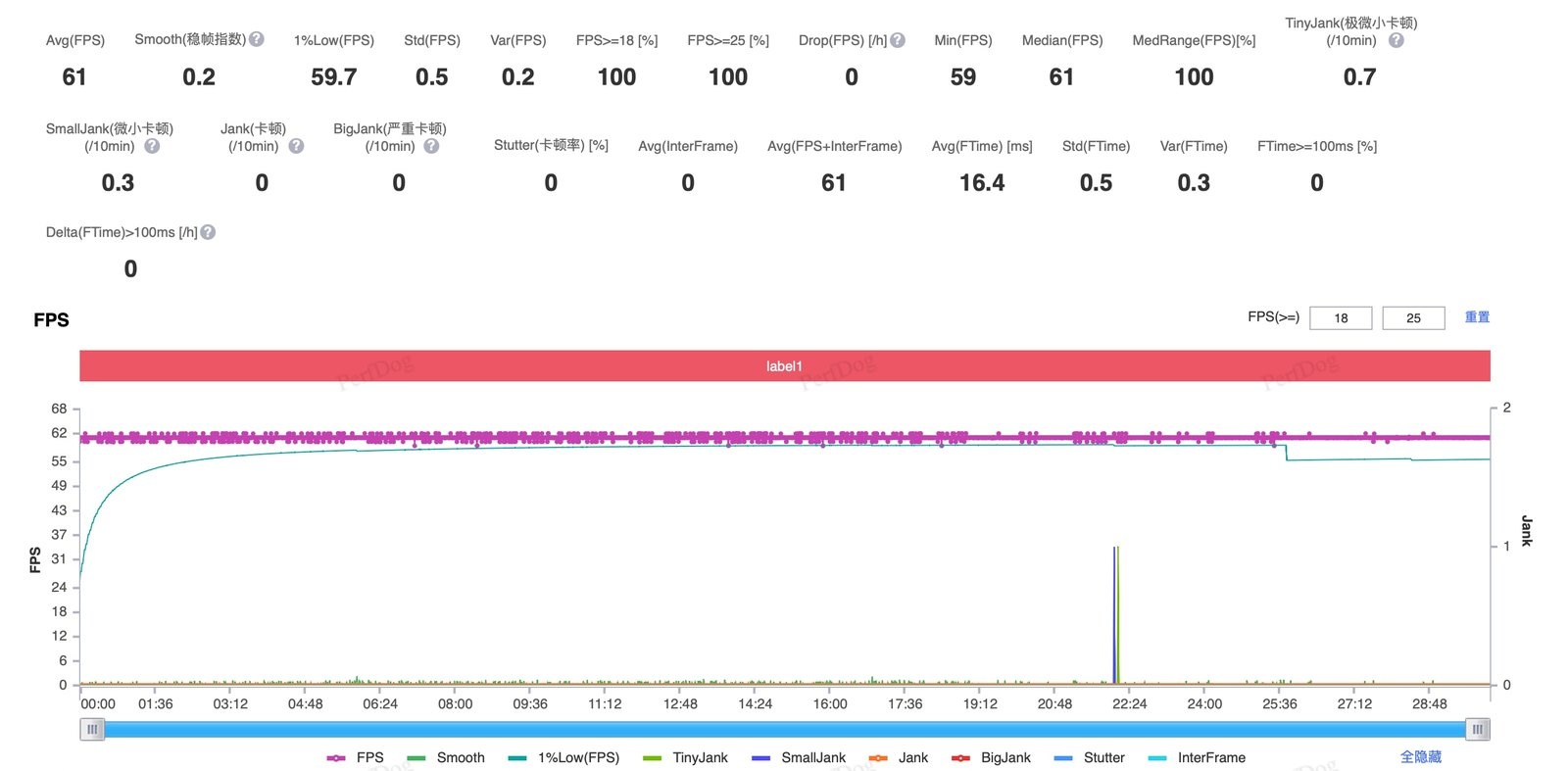Toggle Smooth series in legend
Screen dimensions: 1568x771
tap(446, 757)
